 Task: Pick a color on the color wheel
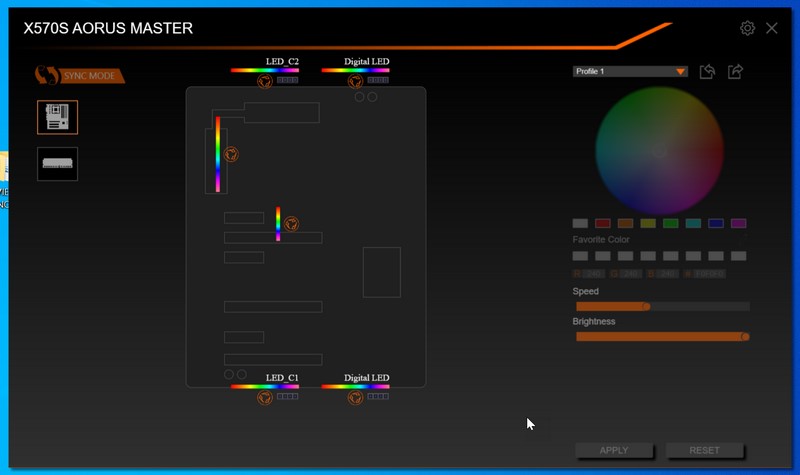(659, 151)
